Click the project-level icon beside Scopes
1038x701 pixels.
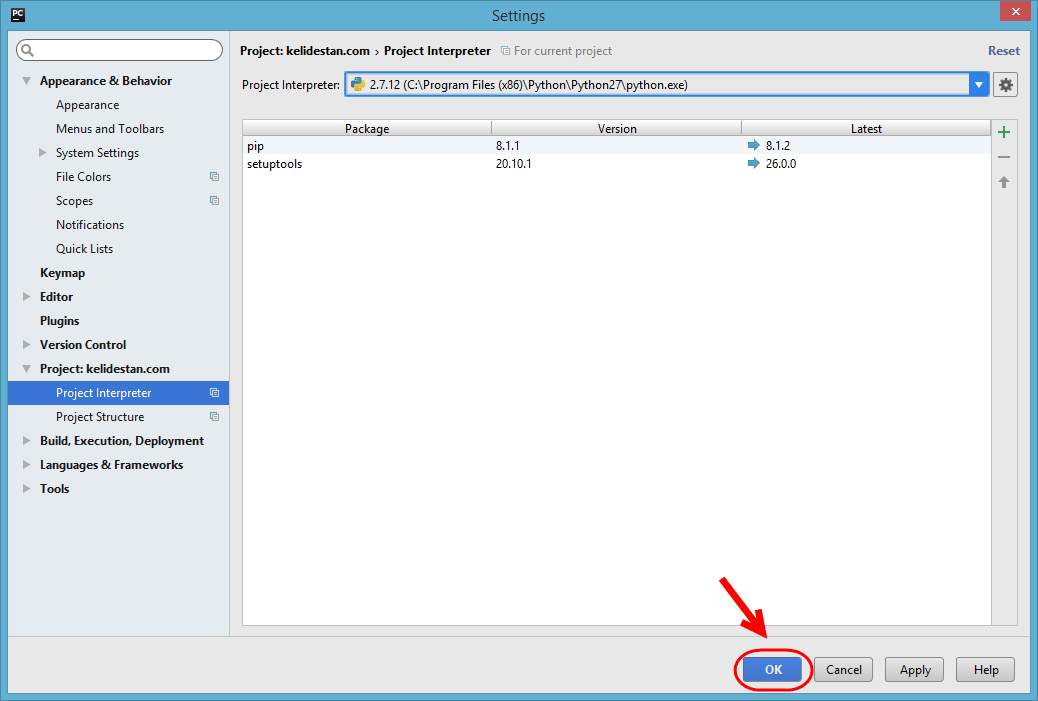214,201
